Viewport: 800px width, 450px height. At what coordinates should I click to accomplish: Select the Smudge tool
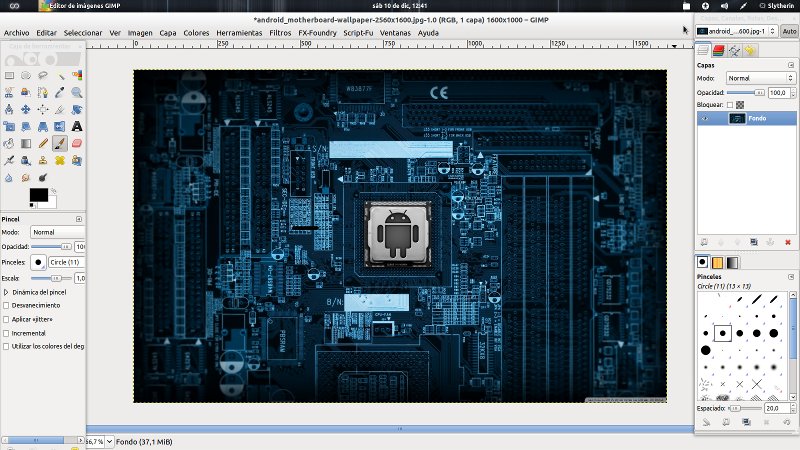pyautogui.click(x=26, y=178)
